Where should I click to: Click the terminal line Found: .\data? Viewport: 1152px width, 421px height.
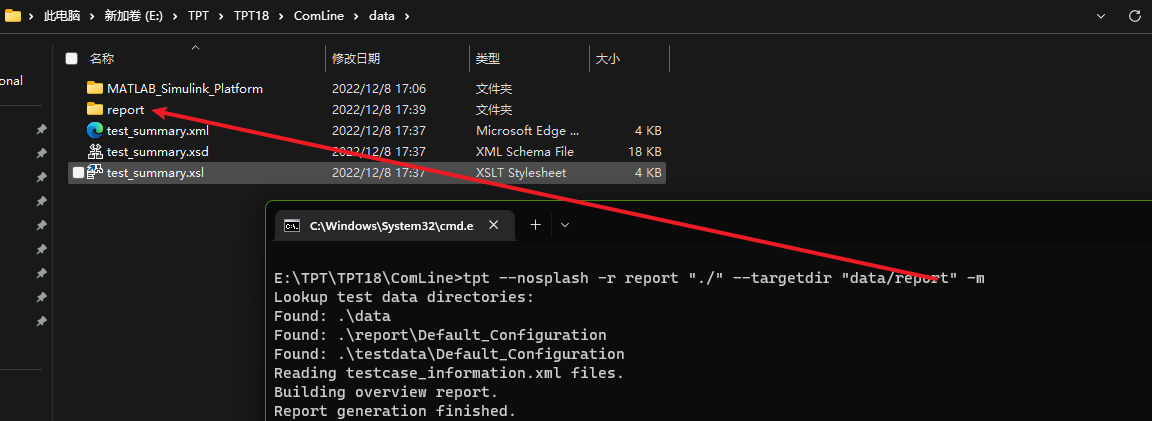click(332, 316)
